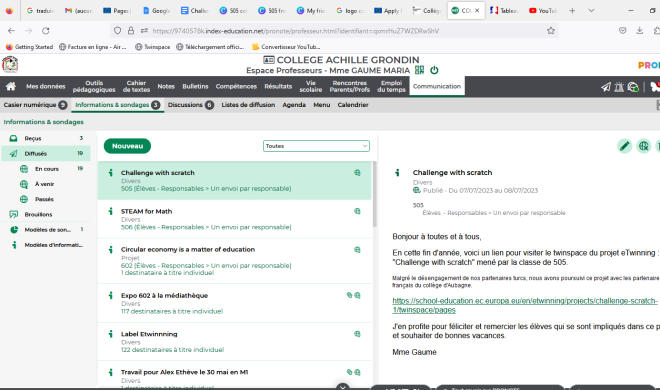Open Vie scolaire menu
Image resolution: width=660 pixels, height=390 pixels.
(x=311, y=86)
